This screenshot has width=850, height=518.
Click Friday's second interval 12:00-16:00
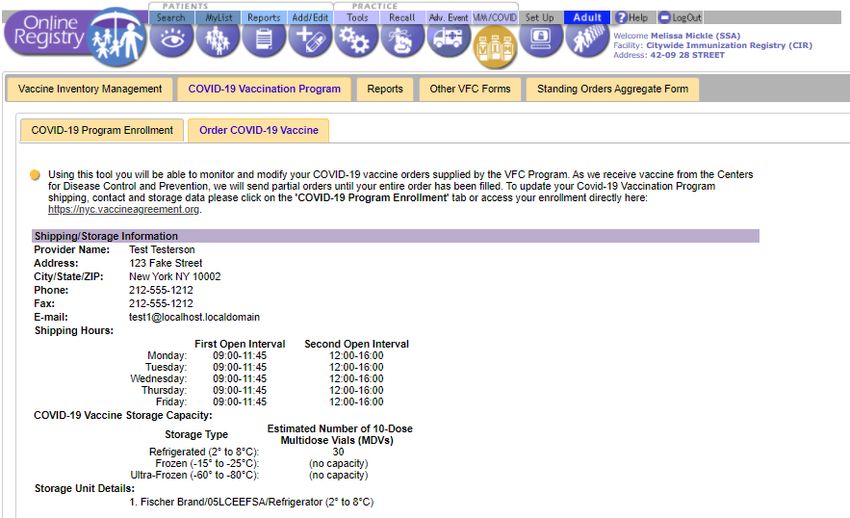(356, 402)
